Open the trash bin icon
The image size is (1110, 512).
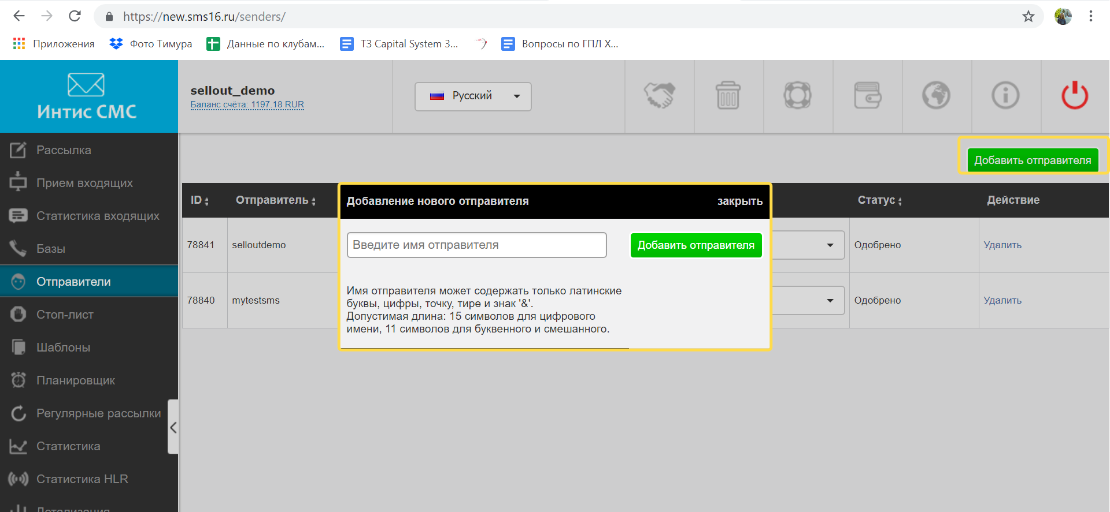(728, 96)
